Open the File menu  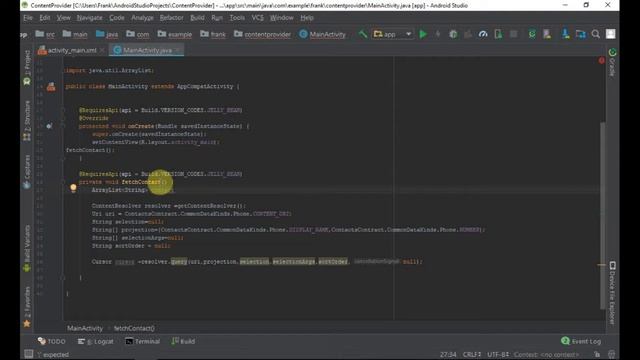pyautogui.click(x=28, y=18)
